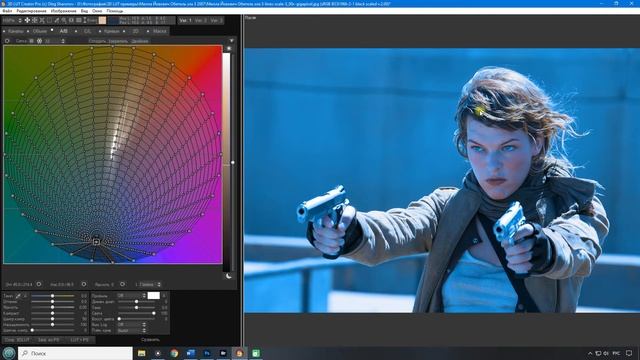640x360 pixels.
Task: Toggle the dot before the 2D tab
Action: coord(124,31)
